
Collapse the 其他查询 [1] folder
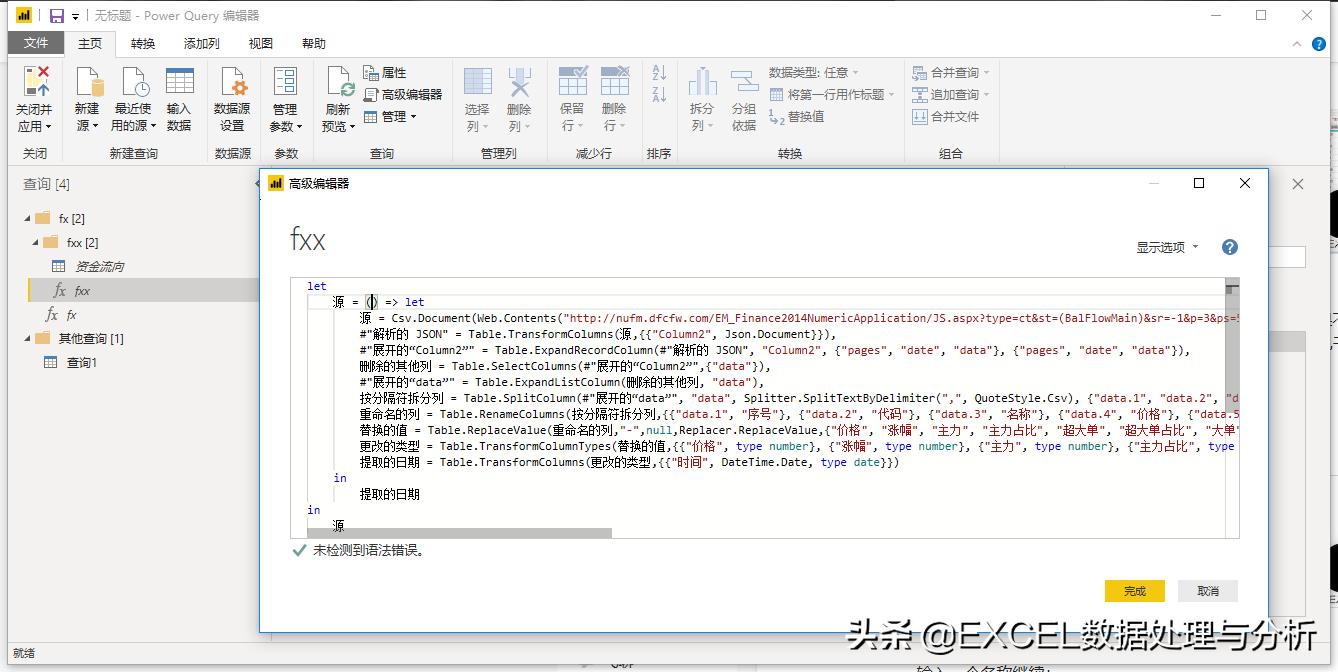(26, 338)
